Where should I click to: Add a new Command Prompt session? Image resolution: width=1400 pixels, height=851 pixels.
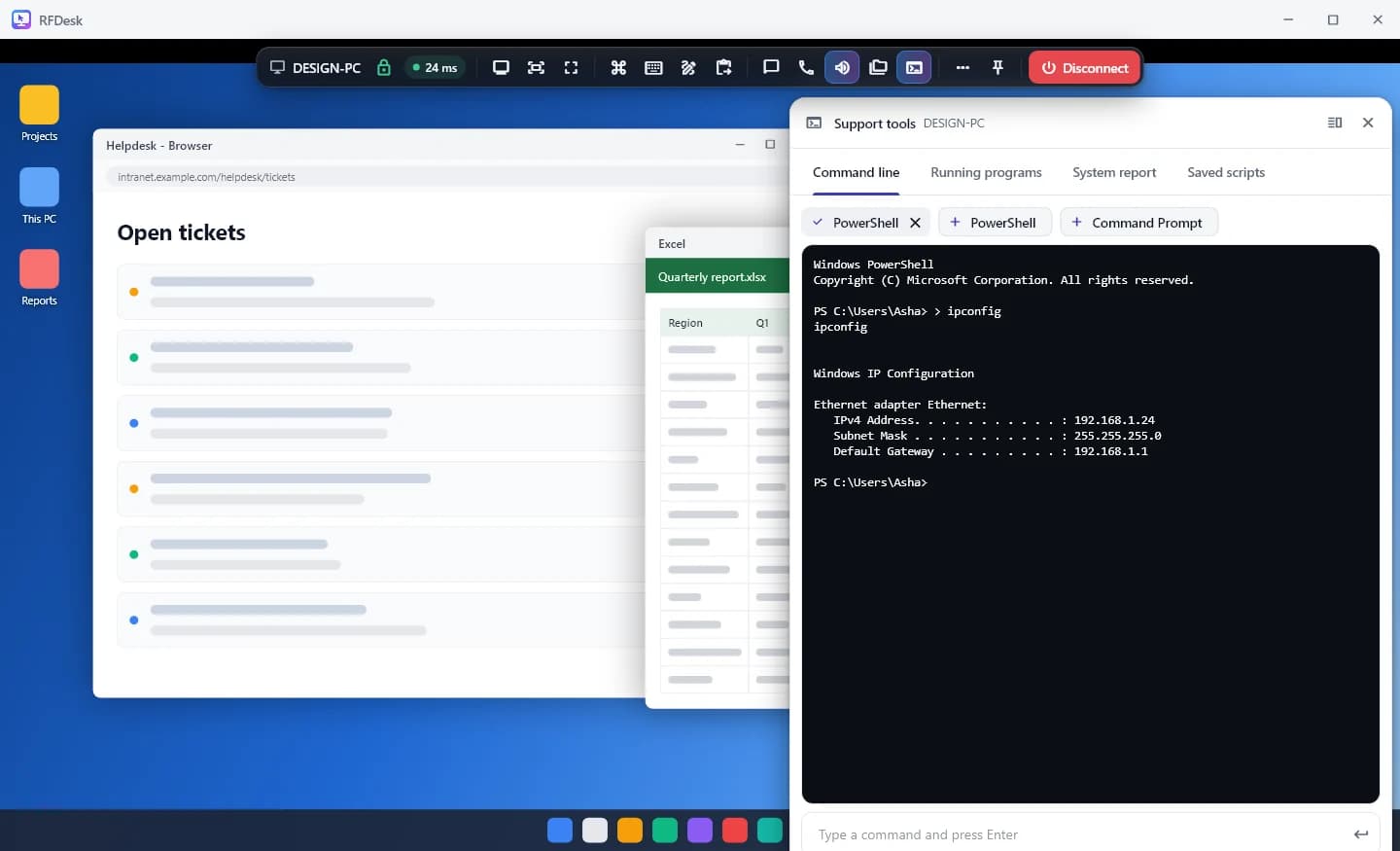point(1138,223)
